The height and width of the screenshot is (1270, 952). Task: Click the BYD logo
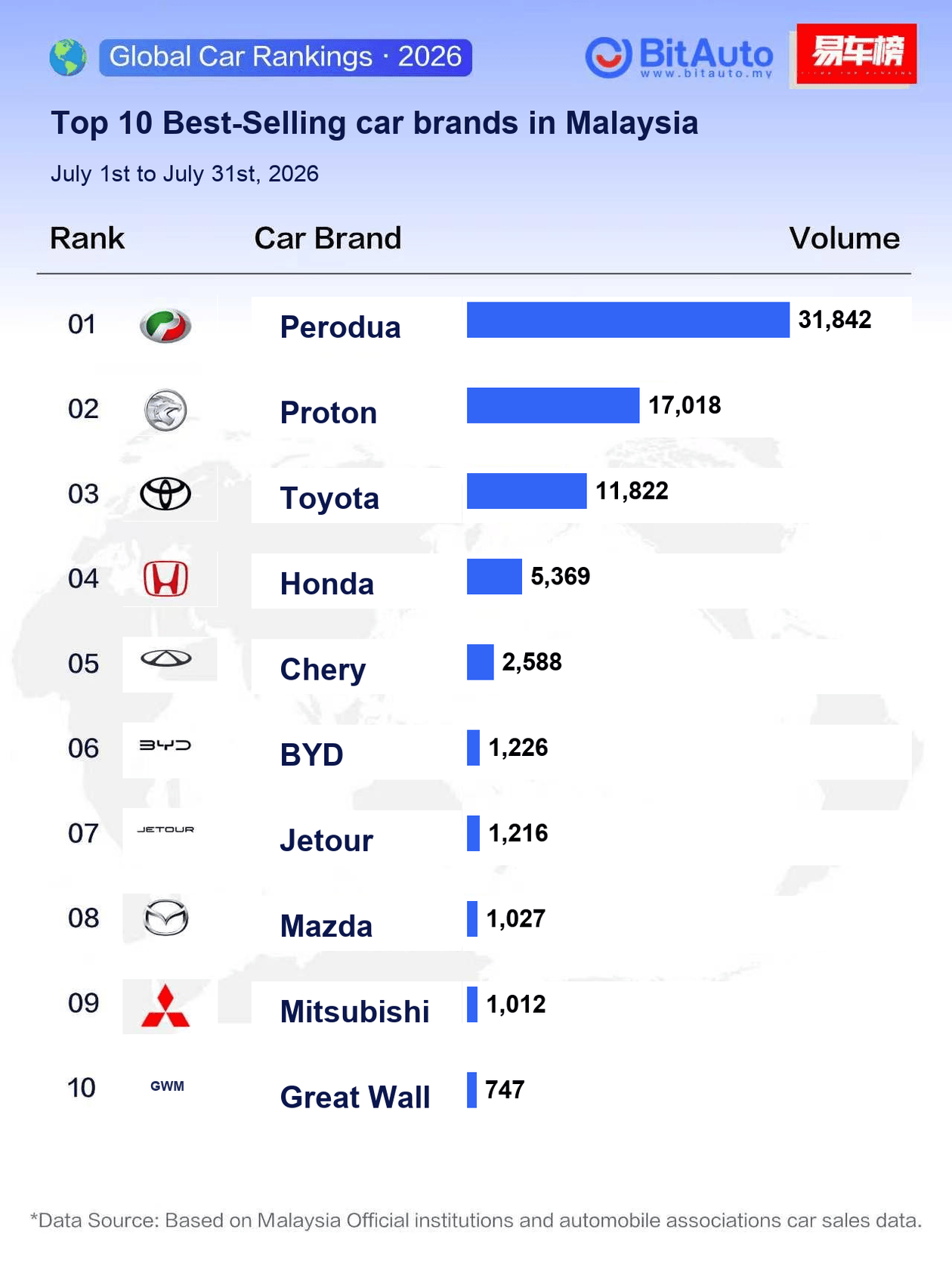click(165, 745)
